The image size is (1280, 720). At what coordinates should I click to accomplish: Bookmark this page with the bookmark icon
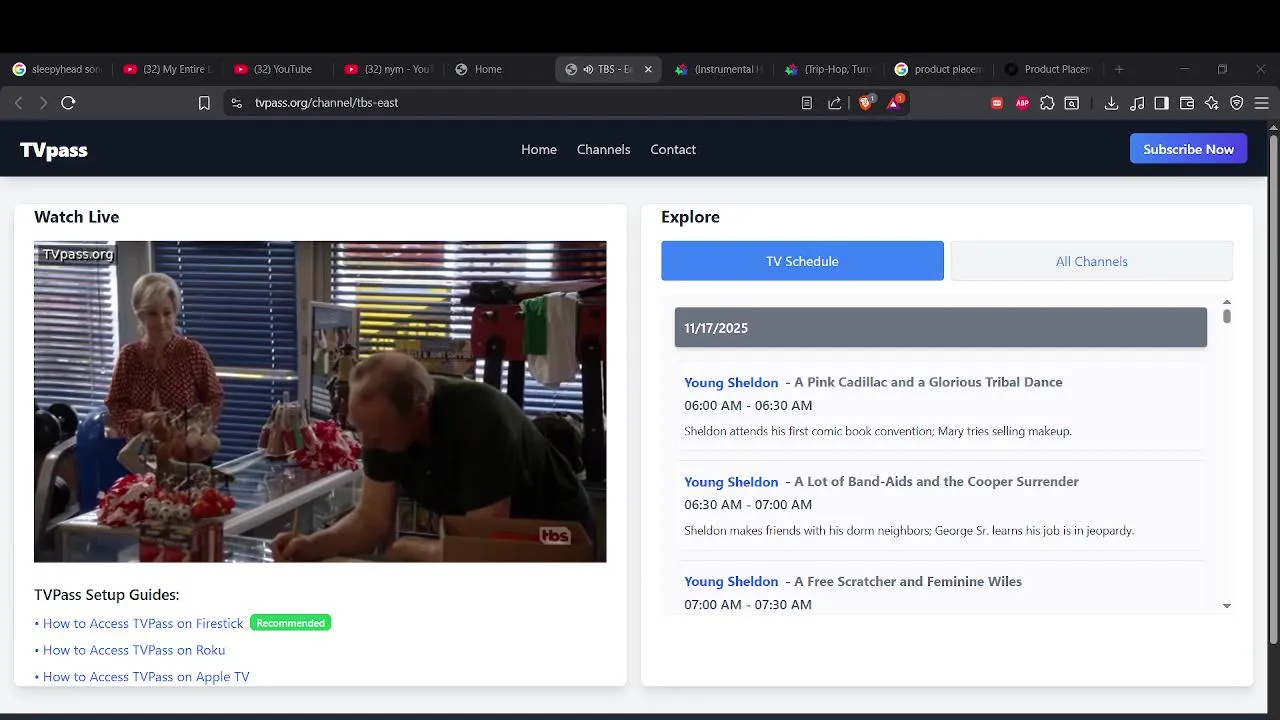[x=204, y=103]
